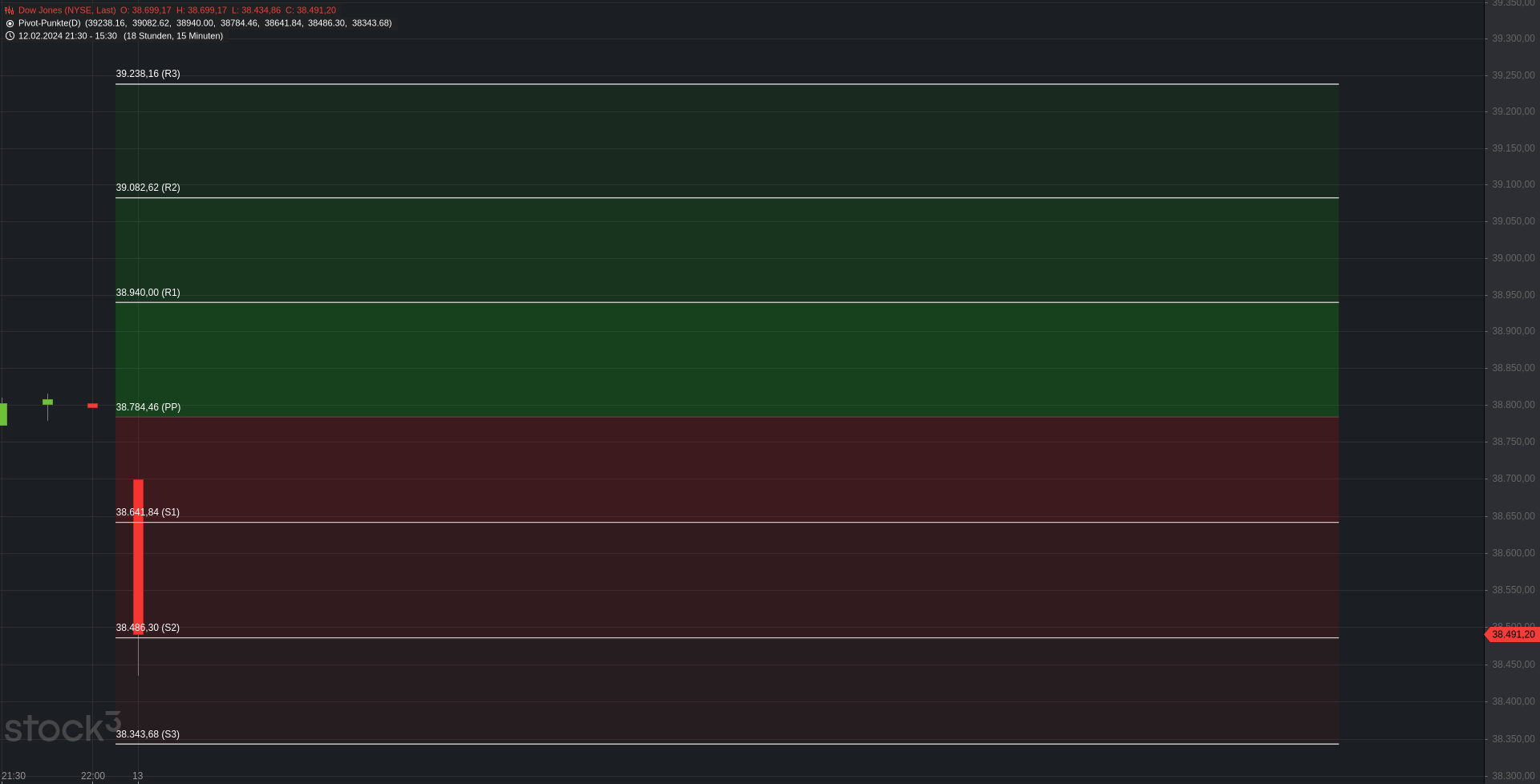Click the 38.343,68 (S3) support label

click(x=148, y=734)
